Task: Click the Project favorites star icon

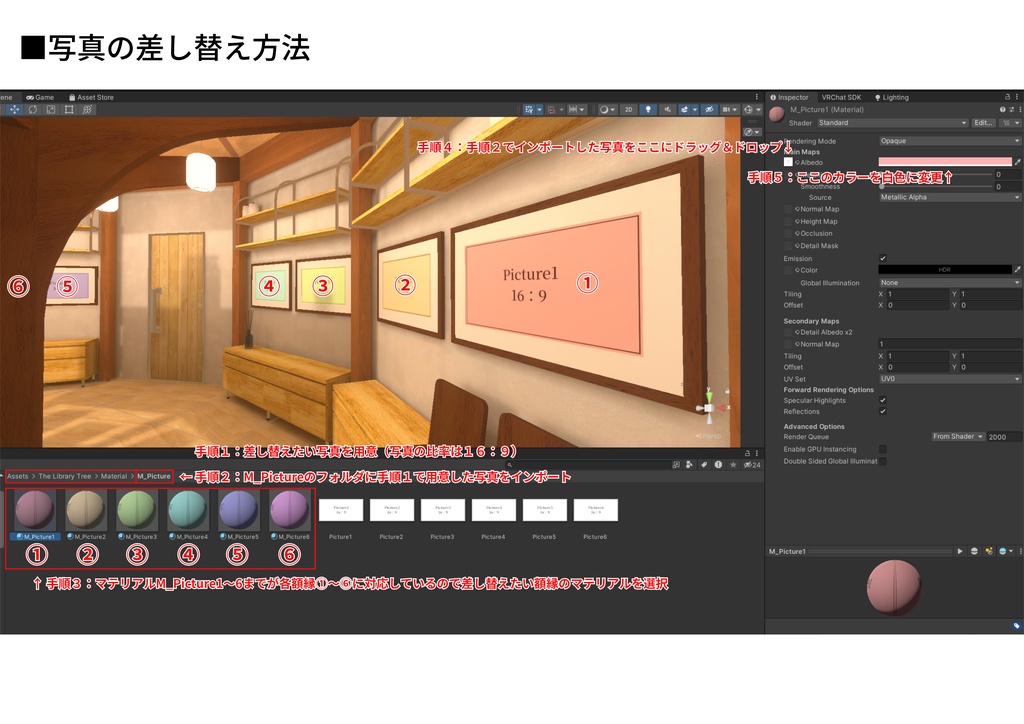Action: tap(733, 465)
